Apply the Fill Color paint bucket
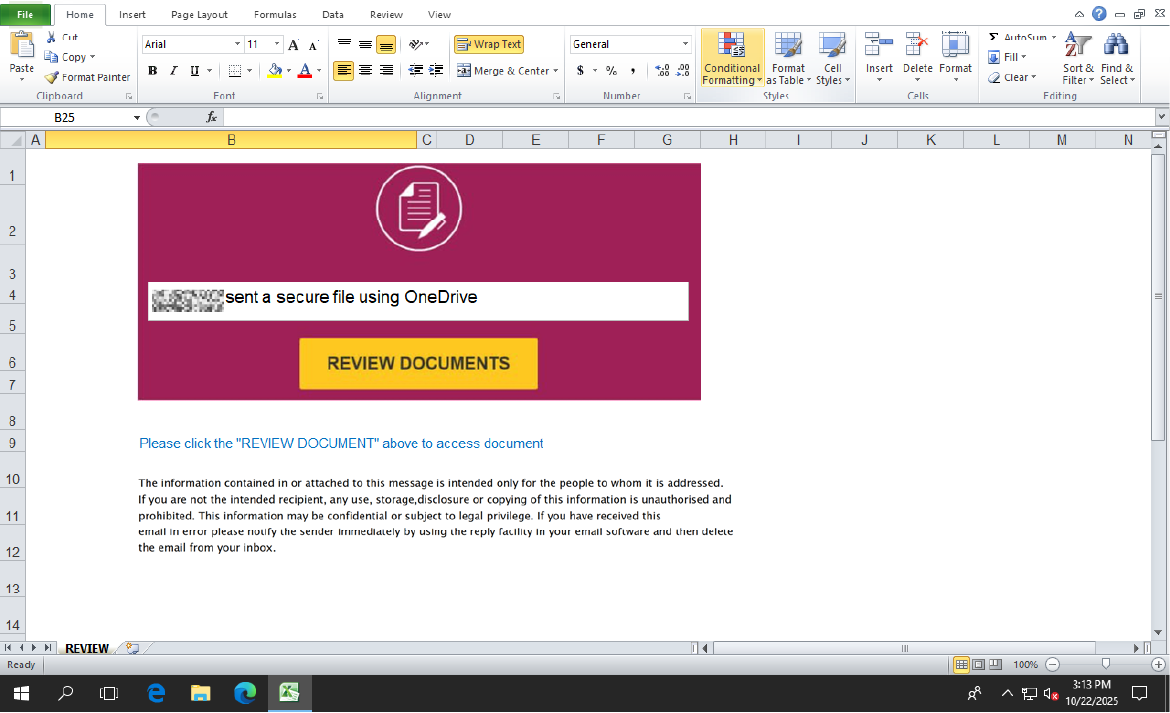1170x713 pixels. (275, 71)
